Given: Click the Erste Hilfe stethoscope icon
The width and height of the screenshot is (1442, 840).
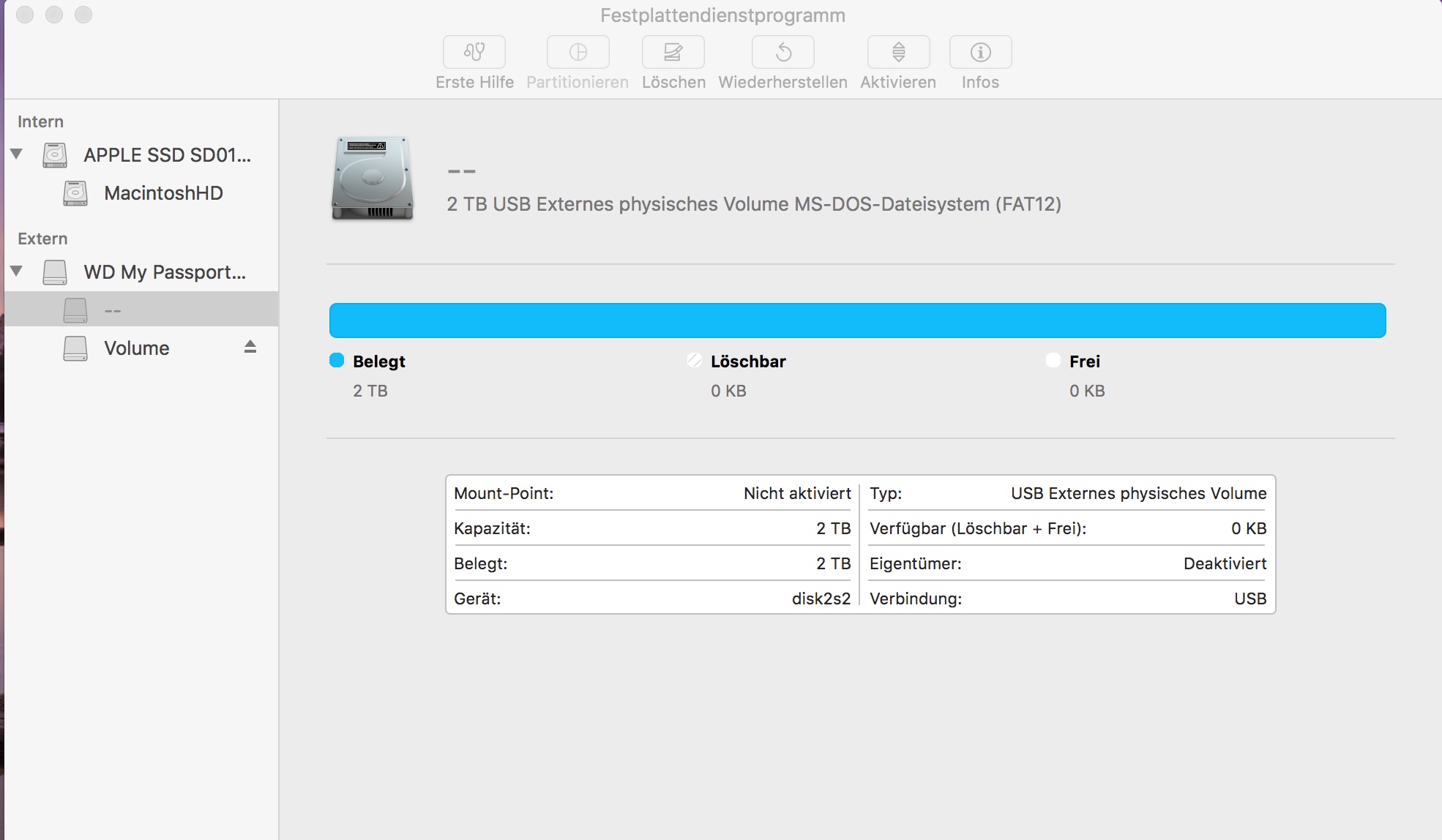Looking at the screenshot, I should [474, 52].
